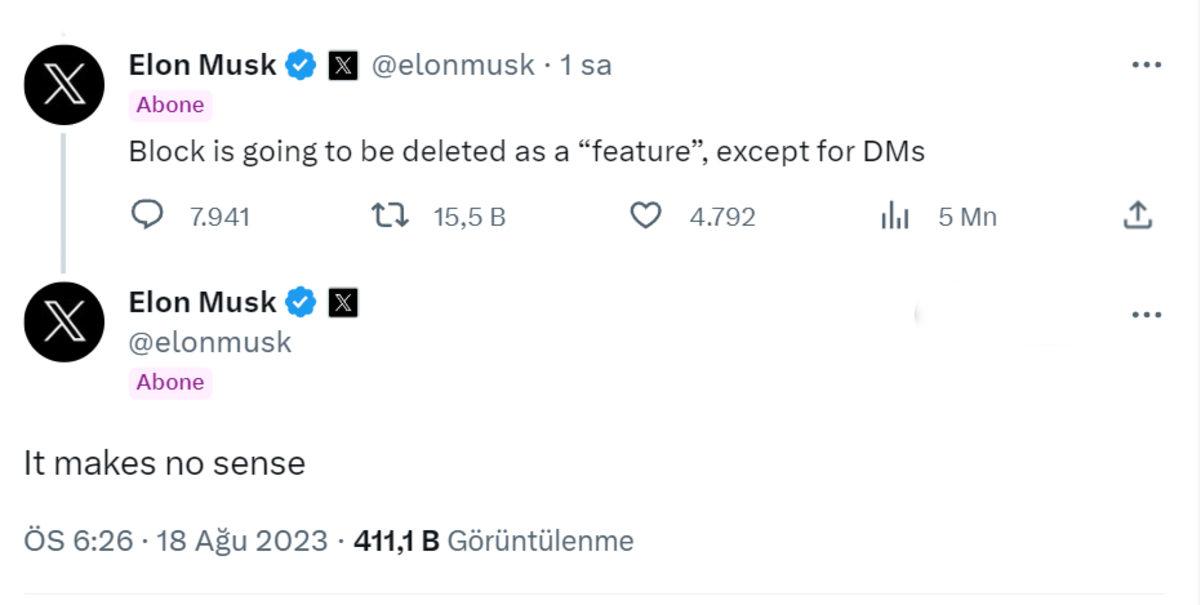Click the share icon on first tweet
The height and width of the screenshot is (605, 1200).
(x=1138, y=216)
